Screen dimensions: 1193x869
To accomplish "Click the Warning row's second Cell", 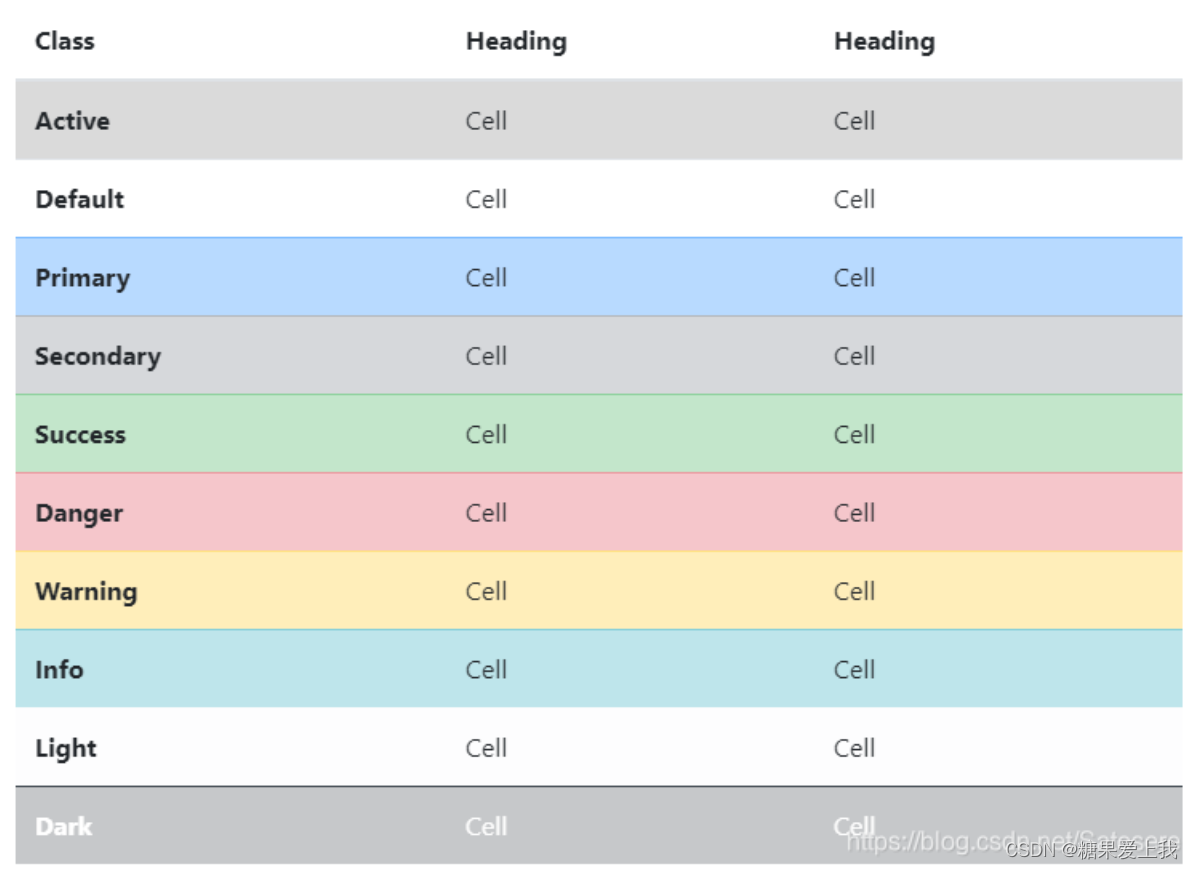I will 854,591.
